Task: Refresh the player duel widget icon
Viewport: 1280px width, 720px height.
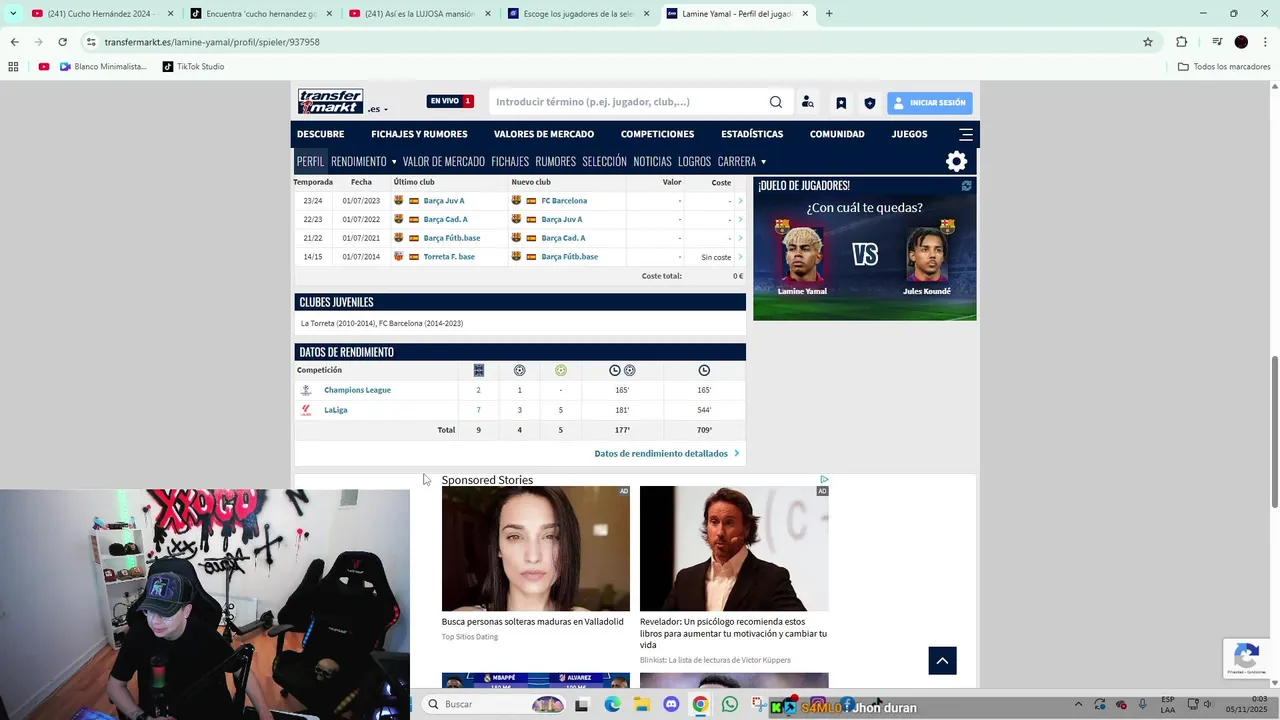Action: 966,186
